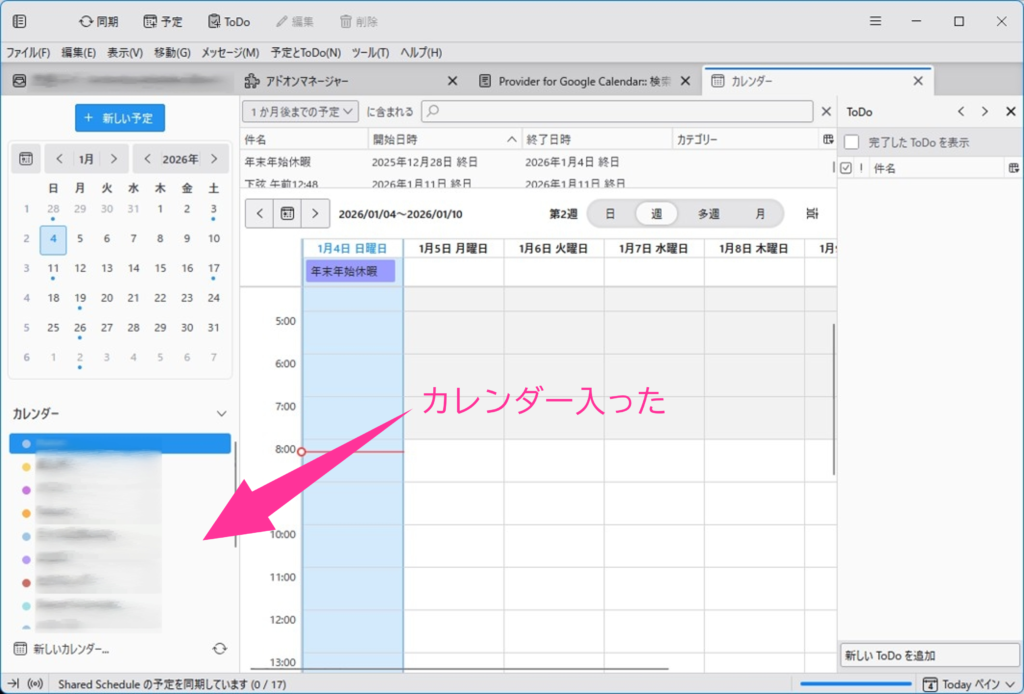Collapse the カレンダー list section
The image size is (1024, 694).
[221, 413]
